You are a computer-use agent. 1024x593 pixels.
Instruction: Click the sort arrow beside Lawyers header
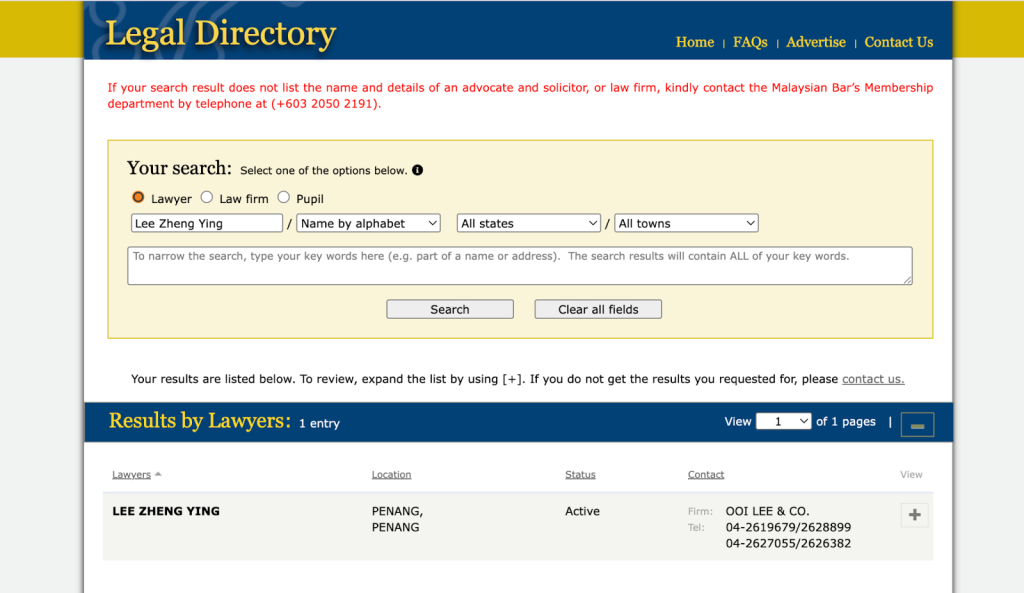(x=158, y=474)
